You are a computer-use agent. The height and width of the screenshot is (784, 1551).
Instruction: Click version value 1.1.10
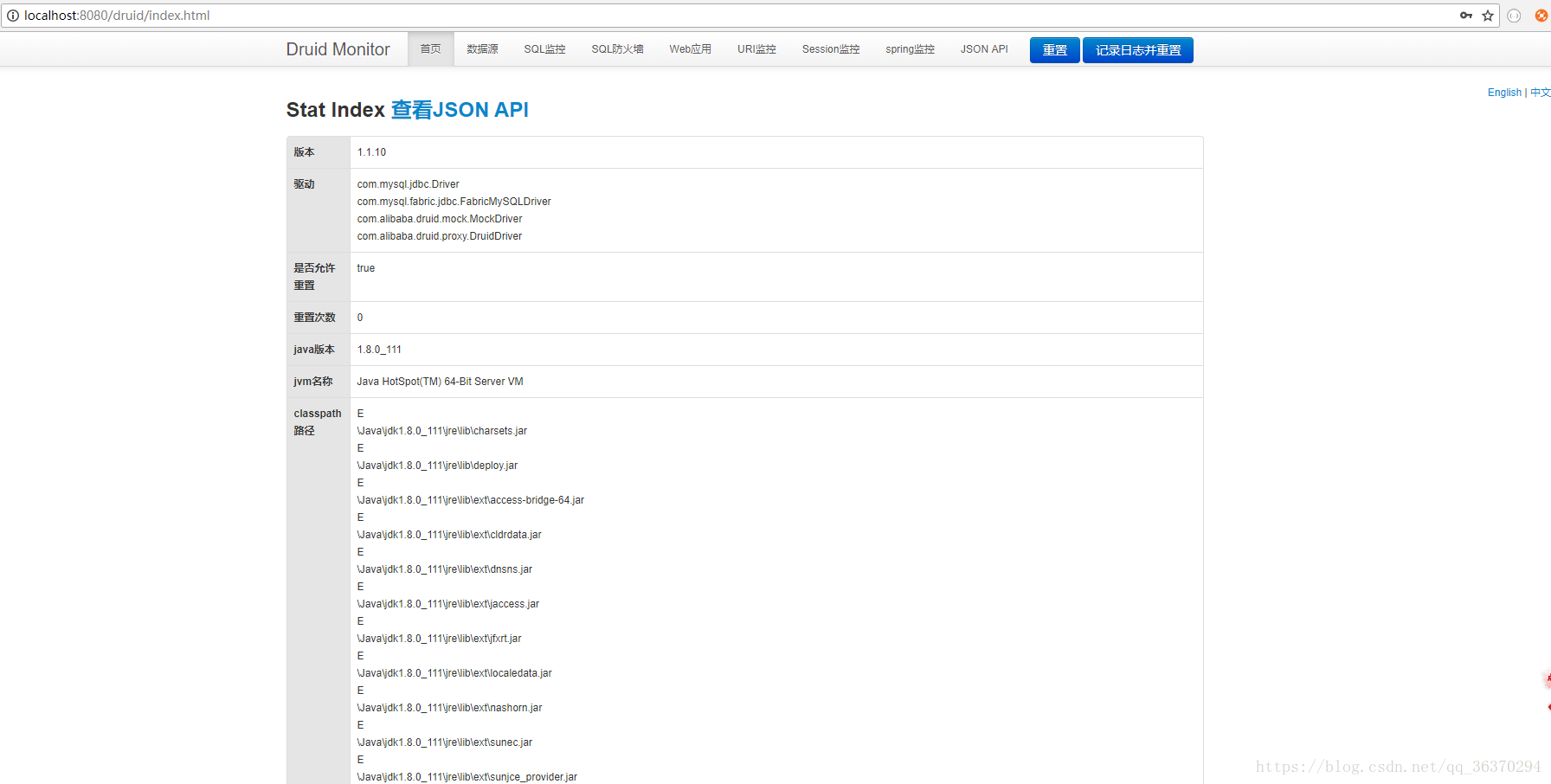[x=371, y=152]
